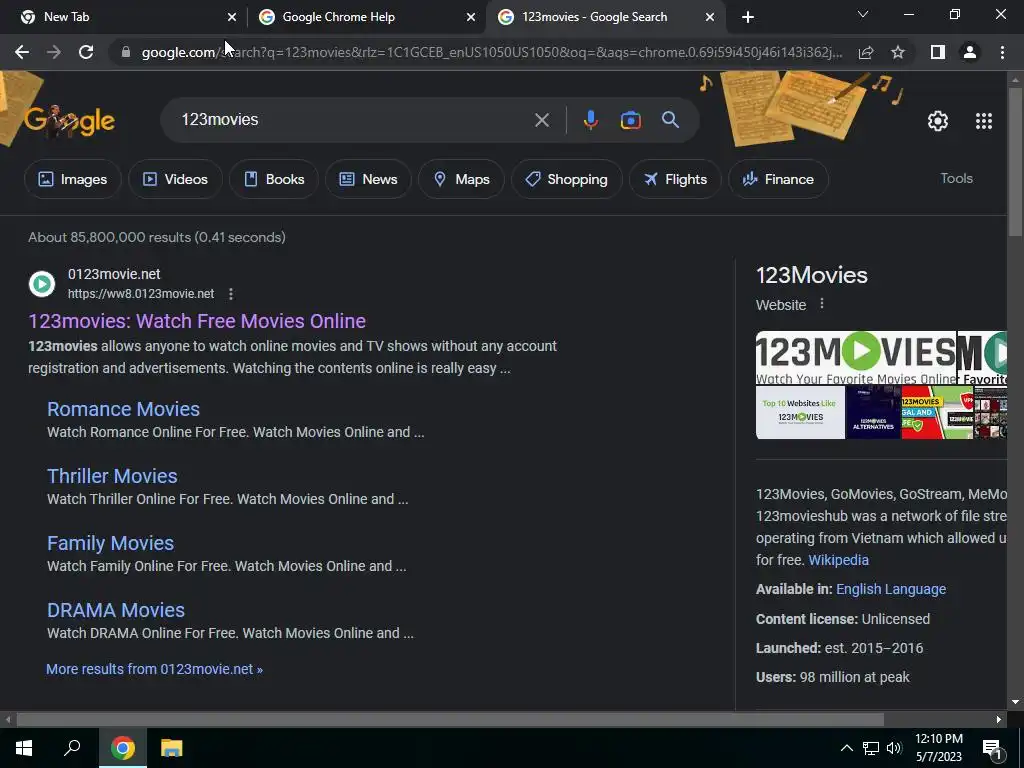Clear the search box text

click(x=541, y=120)
